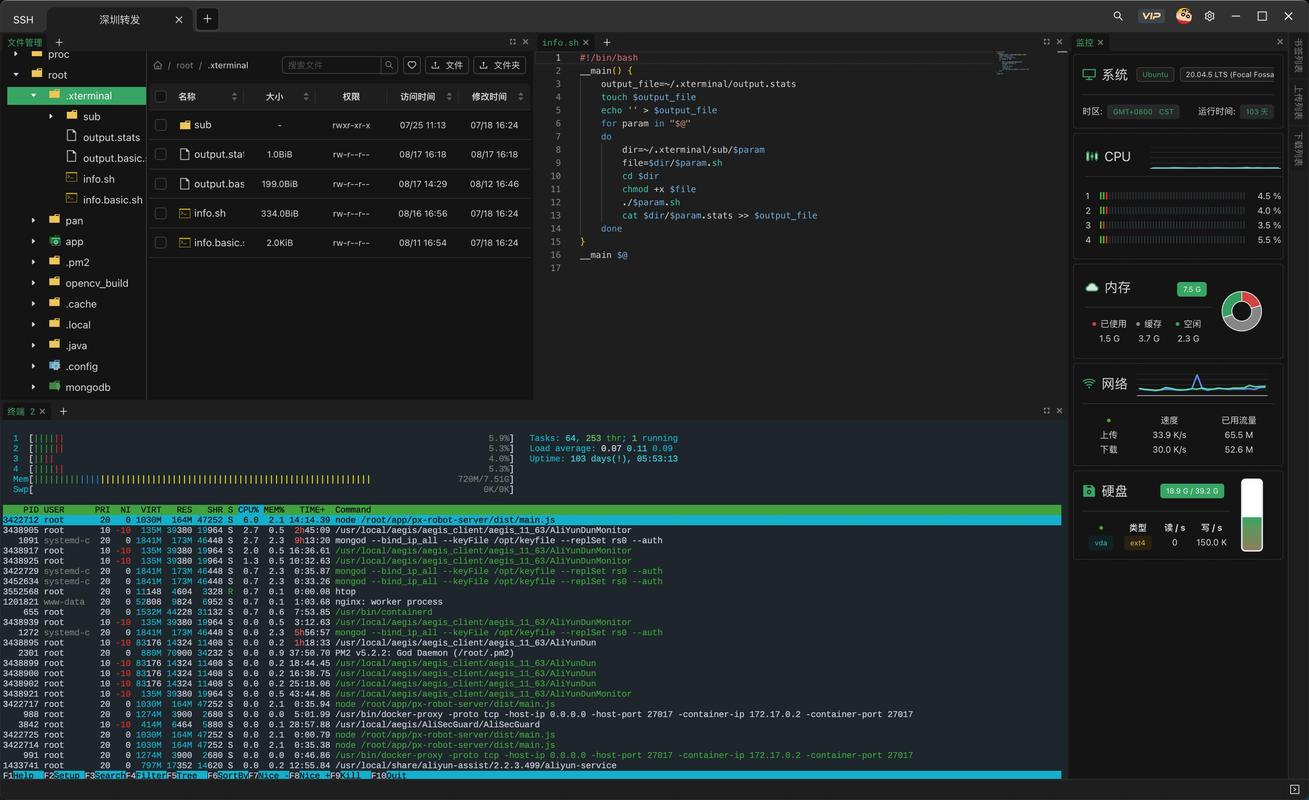
Task: Open the settings gear icon
Action: tap(1209, 17)
